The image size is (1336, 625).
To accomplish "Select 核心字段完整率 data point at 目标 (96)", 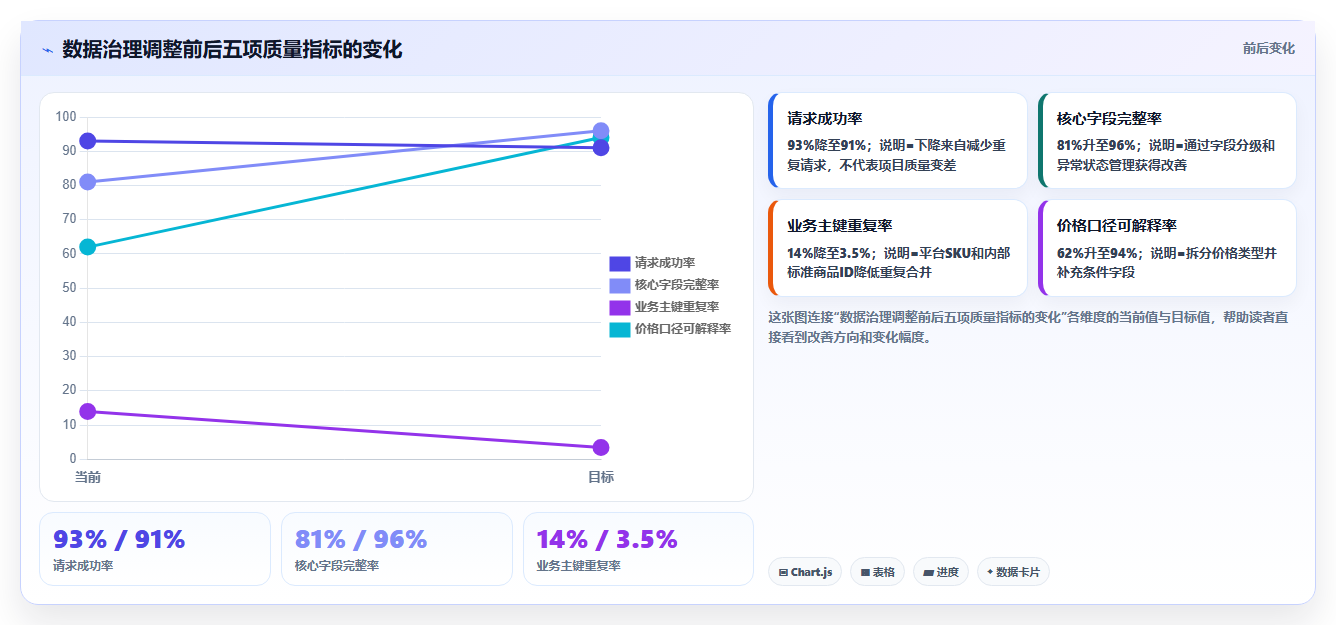I will click(601, 131).
